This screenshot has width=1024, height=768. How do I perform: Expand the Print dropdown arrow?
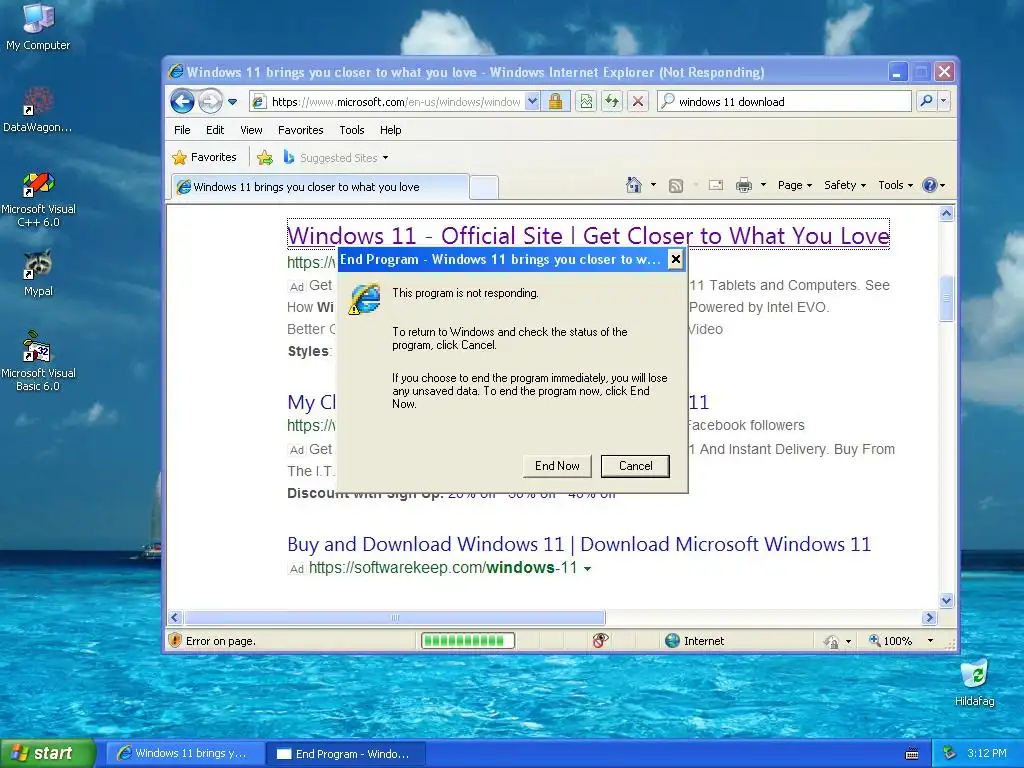click(x=763, y=185)
